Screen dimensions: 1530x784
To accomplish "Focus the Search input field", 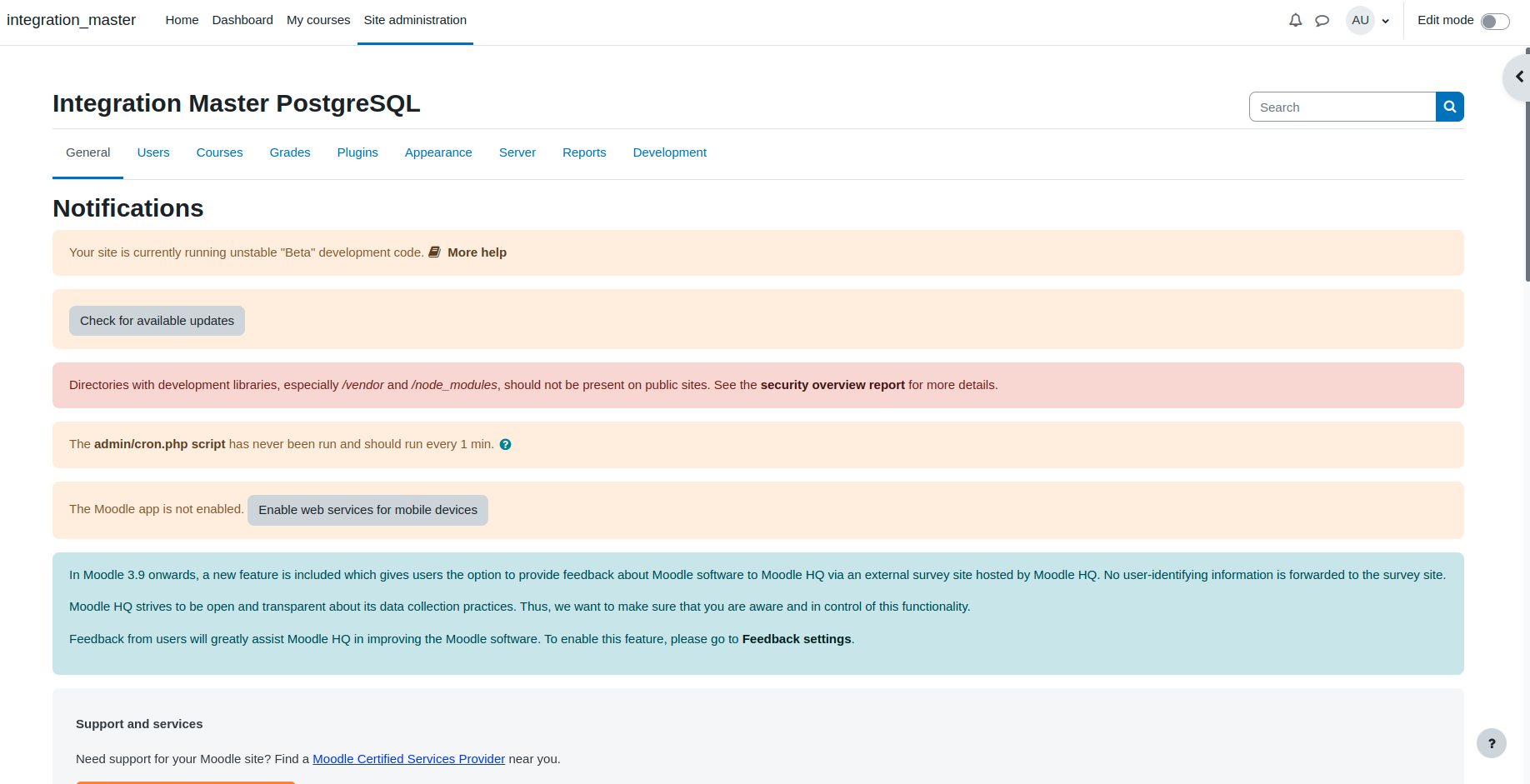I will point(1342,107).
